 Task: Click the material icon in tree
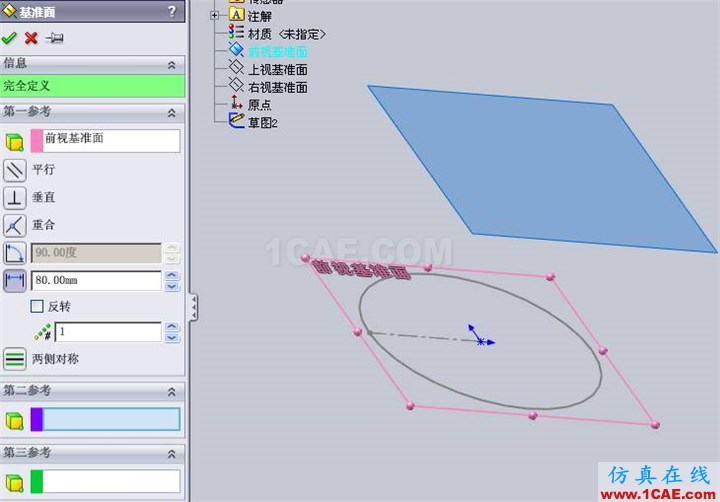point(236,32)
